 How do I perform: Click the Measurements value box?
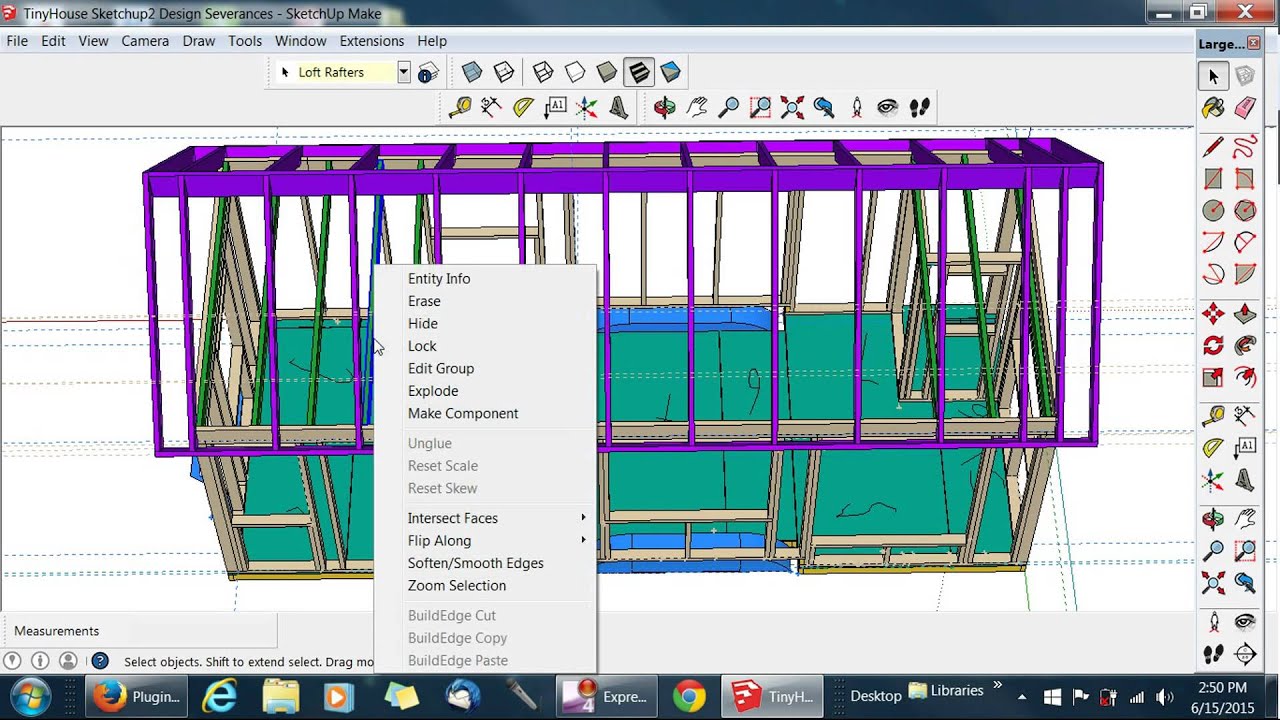[139, 631]
